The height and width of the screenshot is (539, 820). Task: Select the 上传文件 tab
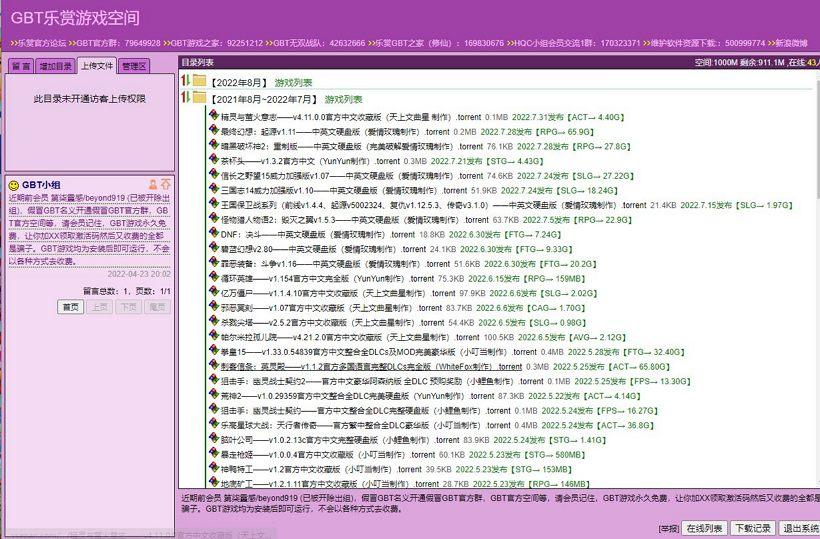[x=97, y=66]
